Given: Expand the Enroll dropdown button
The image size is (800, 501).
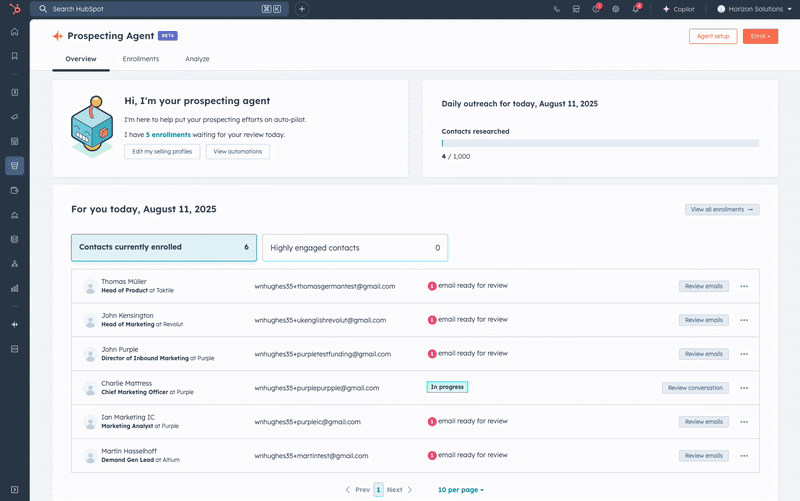Looking at the screenshot, I should pyautogui.click(x=760, y=36).
